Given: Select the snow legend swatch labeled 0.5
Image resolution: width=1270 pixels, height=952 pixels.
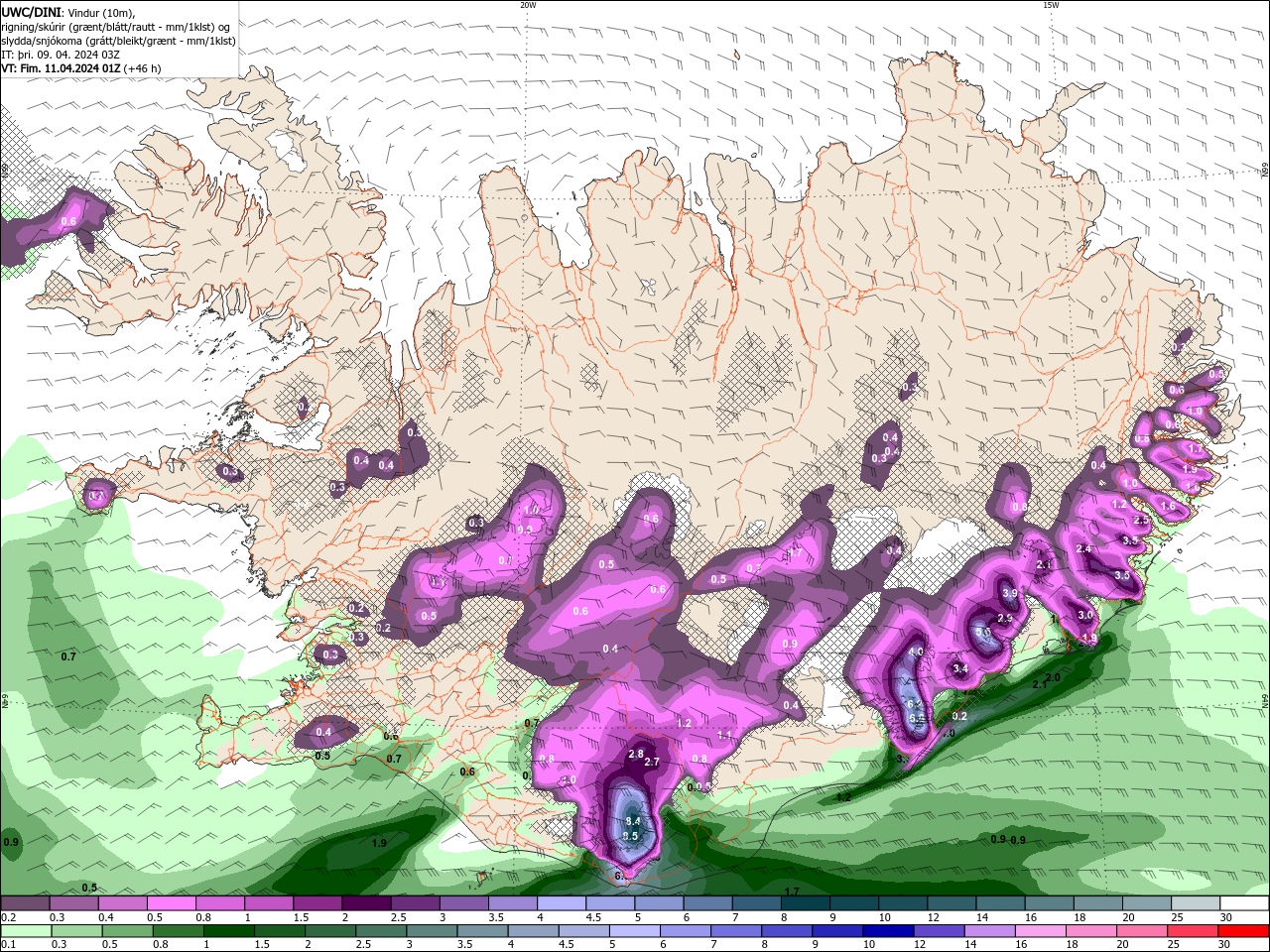Looking at the screenshot, I should click(171, 903).
